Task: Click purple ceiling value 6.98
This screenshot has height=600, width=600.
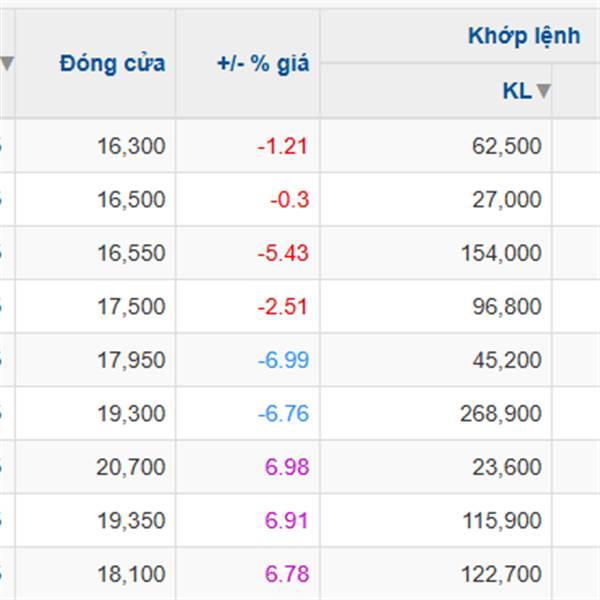Action: click(x=287, y=467)
